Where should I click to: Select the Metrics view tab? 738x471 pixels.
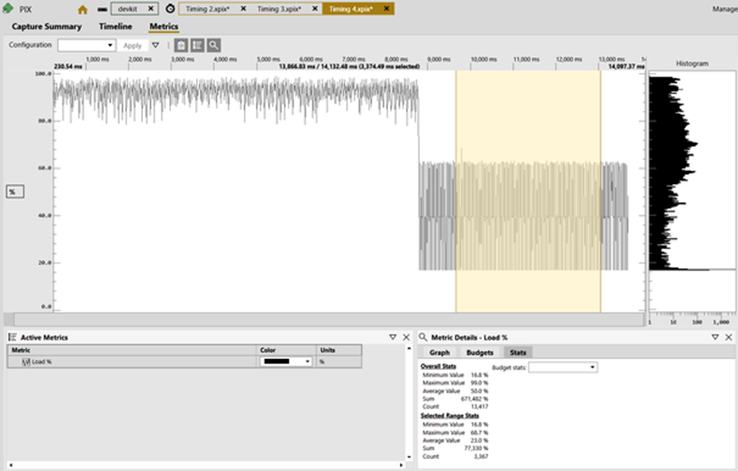pyautogui.click(x=164, y=27)
